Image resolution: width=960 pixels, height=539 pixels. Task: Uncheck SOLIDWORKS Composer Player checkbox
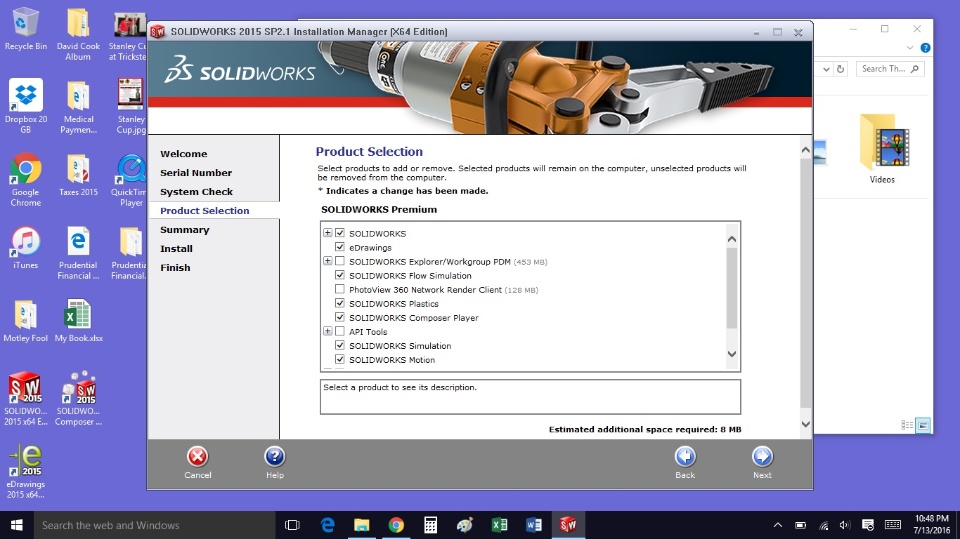(x=340, y=317)
